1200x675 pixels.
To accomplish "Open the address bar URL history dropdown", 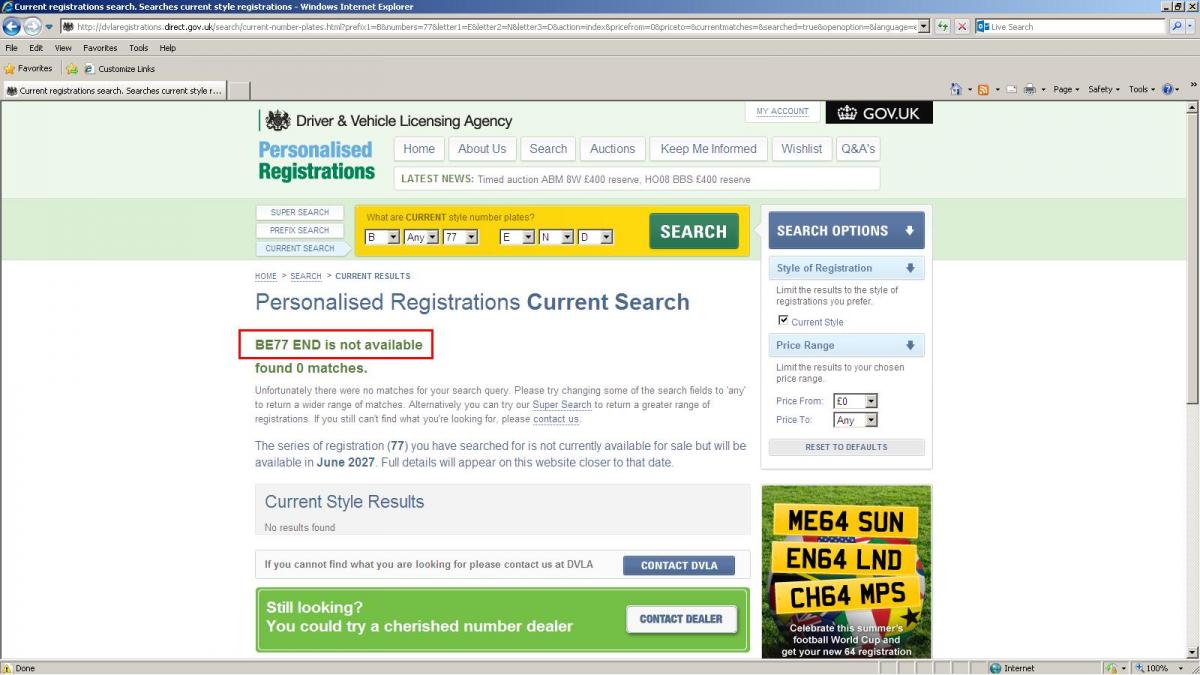I will click(x=923, y=26).
